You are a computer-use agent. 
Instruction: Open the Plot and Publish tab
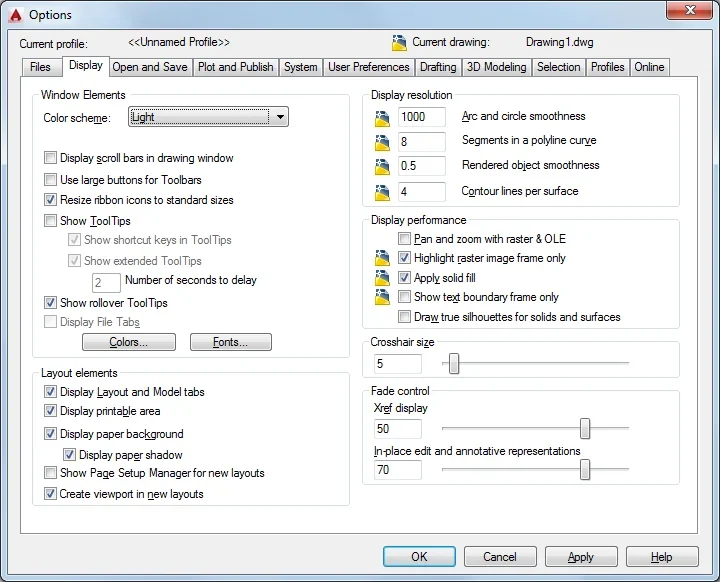point(236,67)
